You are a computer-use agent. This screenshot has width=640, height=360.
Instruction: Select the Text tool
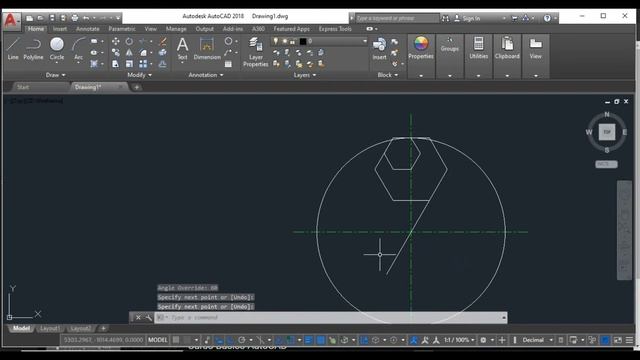pyautogui.click(x=182, y=49)
